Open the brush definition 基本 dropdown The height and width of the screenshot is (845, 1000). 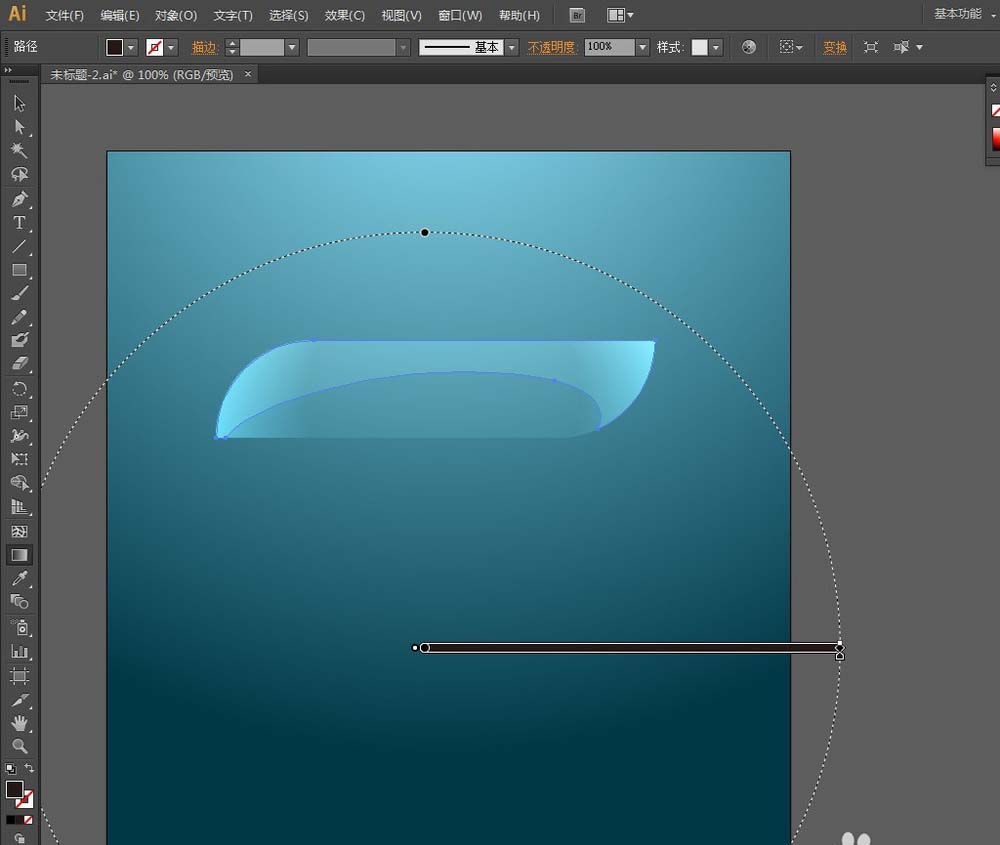click(x=511, y=47)
